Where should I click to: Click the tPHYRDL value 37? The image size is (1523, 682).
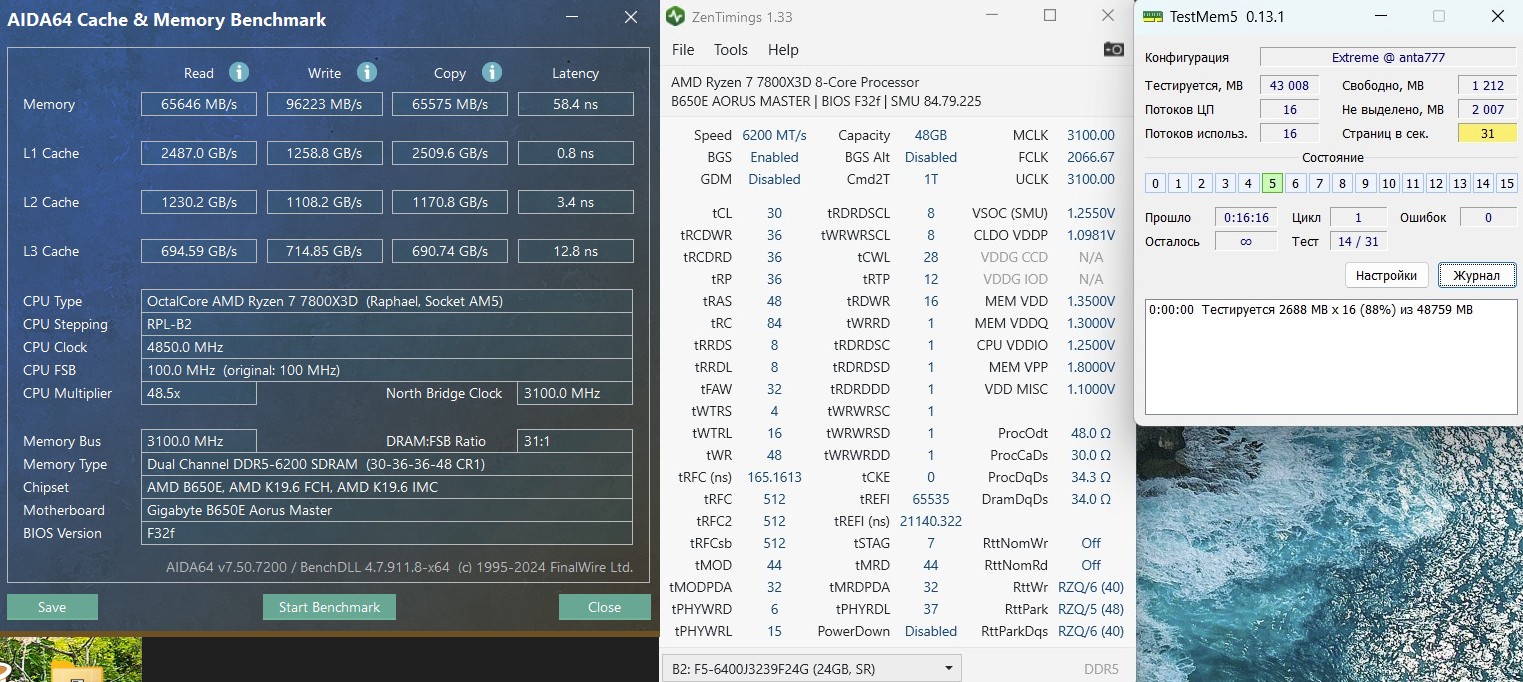coord(931,609)
